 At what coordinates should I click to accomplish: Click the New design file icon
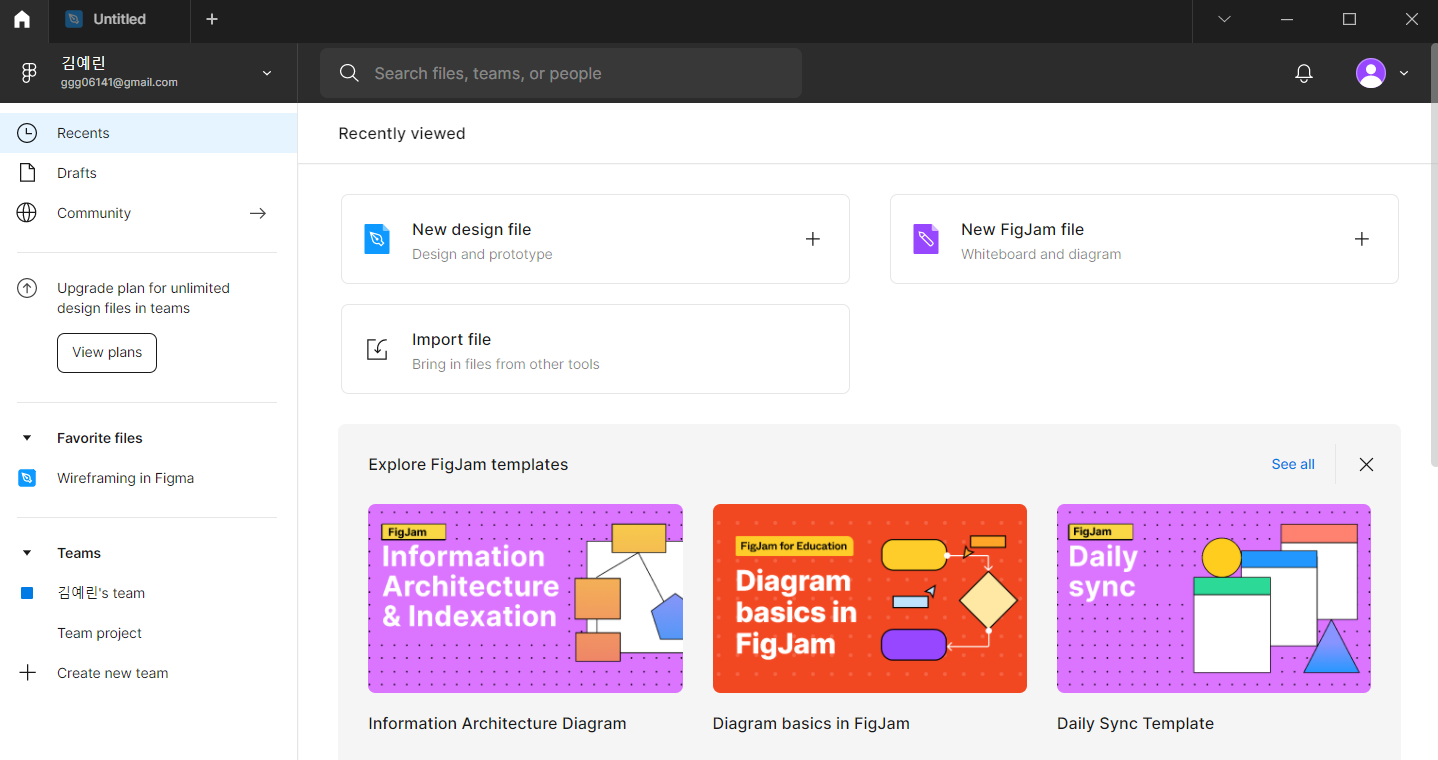(x=377, y=239)
